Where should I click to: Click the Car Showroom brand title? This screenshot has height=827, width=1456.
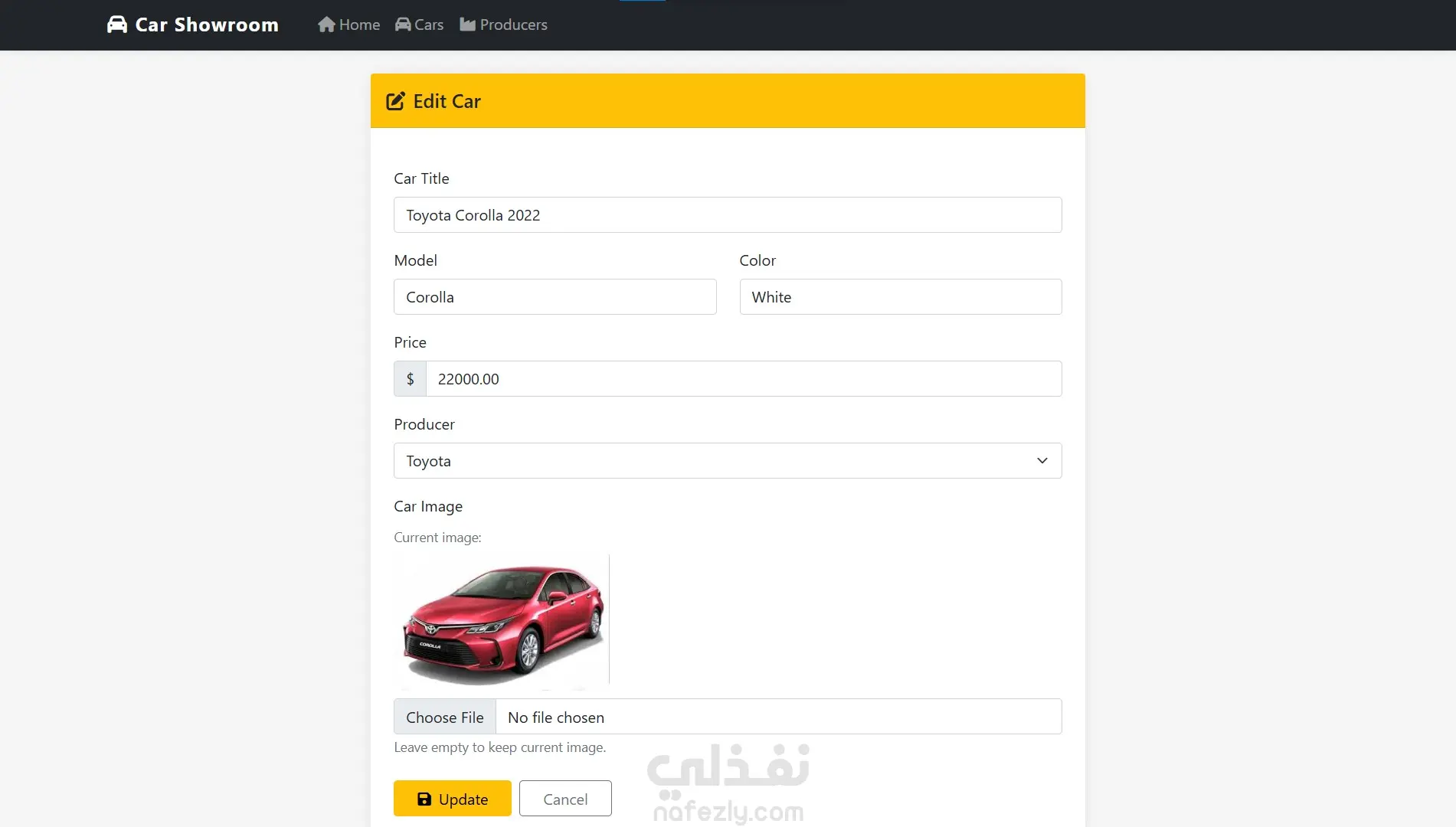tap(207, 25)
